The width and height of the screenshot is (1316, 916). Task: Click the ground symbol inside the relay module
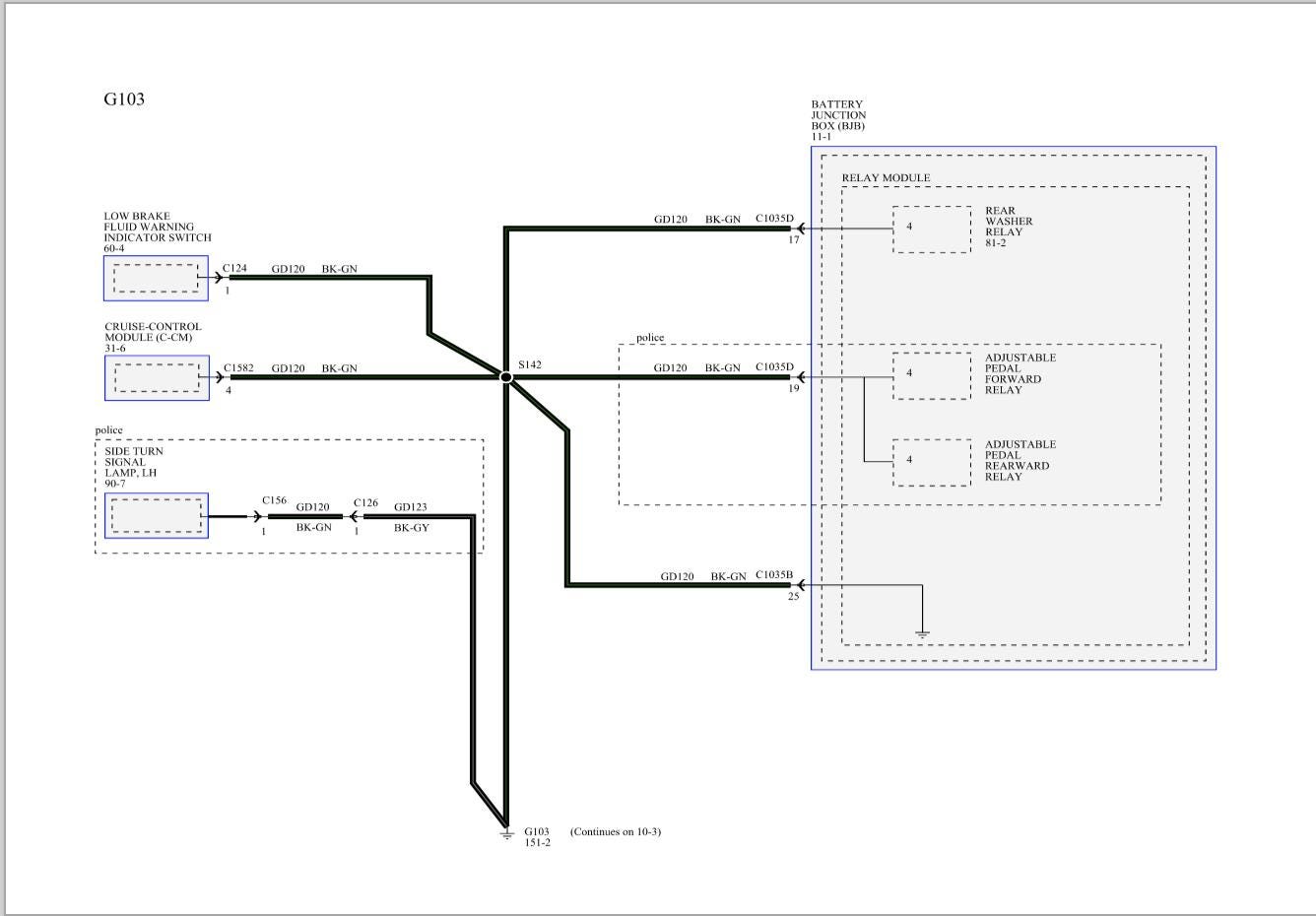click(x=922, y=632)
